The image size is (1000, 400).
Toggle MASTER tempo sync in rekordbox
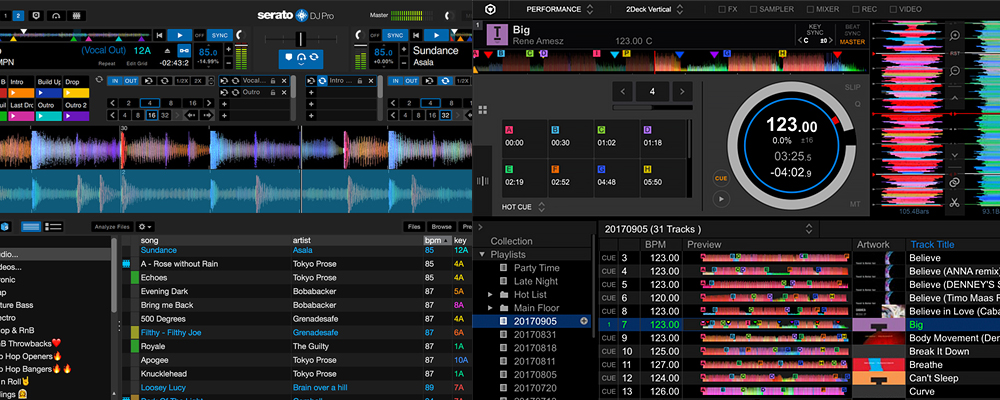(x=852, y=42)
